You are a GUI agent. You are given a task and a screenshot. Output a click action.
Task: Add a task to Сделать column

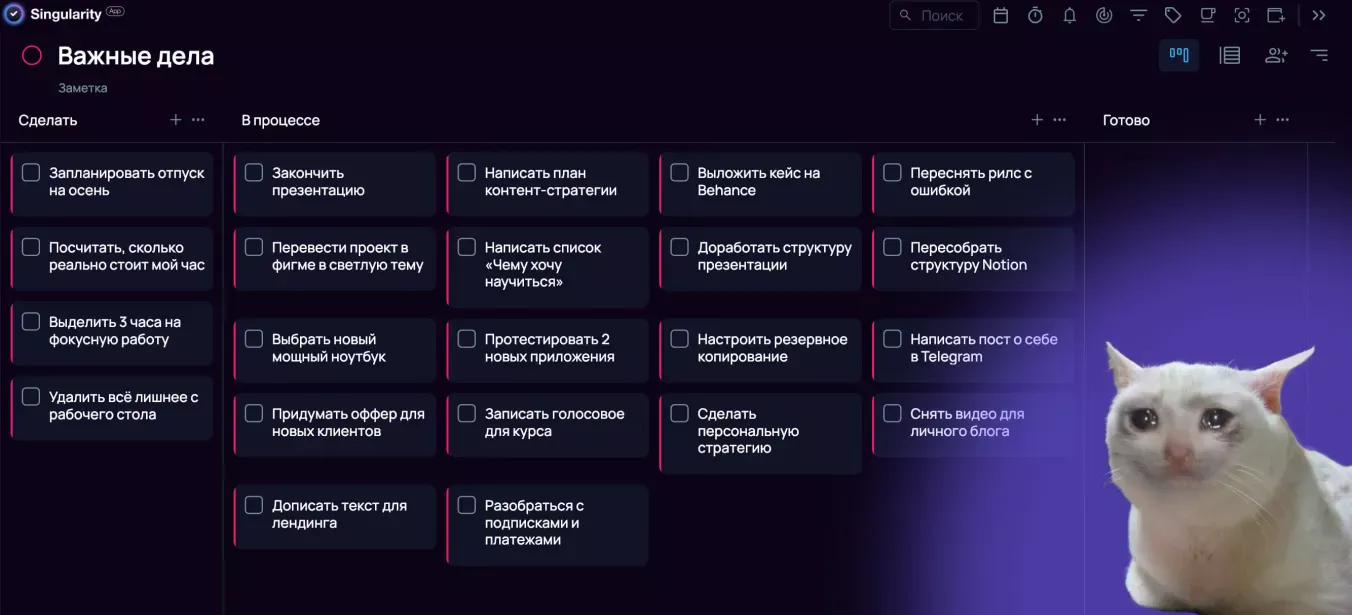pos(176,120)
